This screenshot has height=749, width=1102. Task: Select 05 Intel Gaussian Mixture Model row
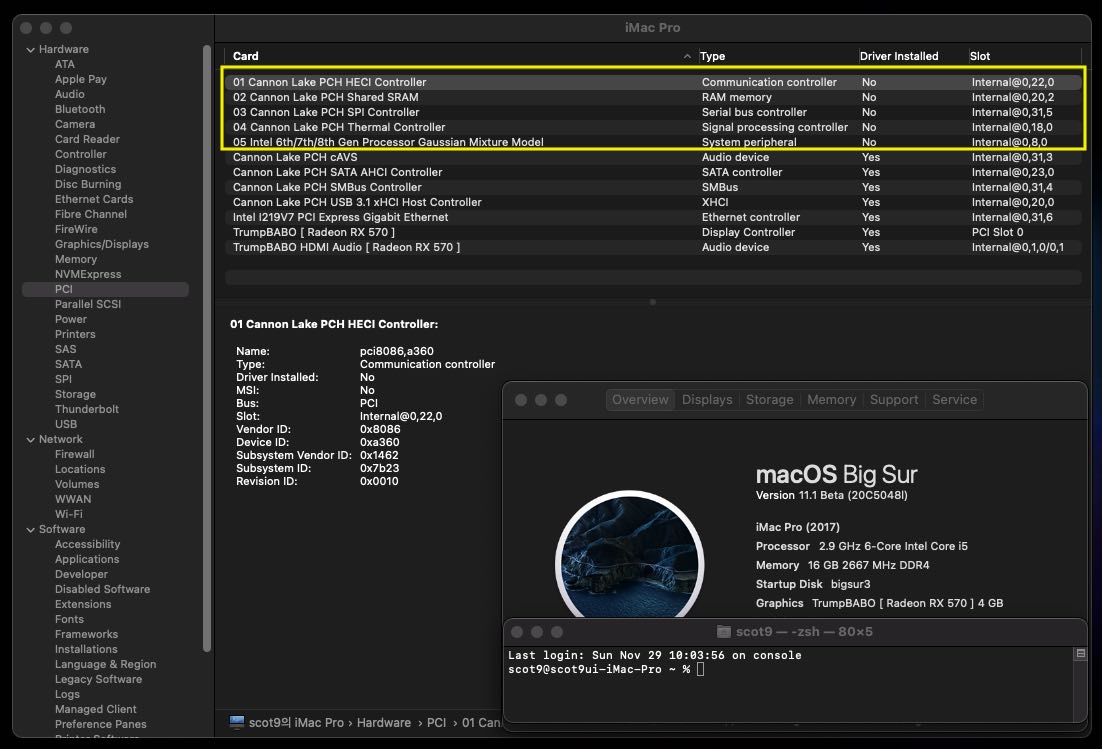pos(653,142)
